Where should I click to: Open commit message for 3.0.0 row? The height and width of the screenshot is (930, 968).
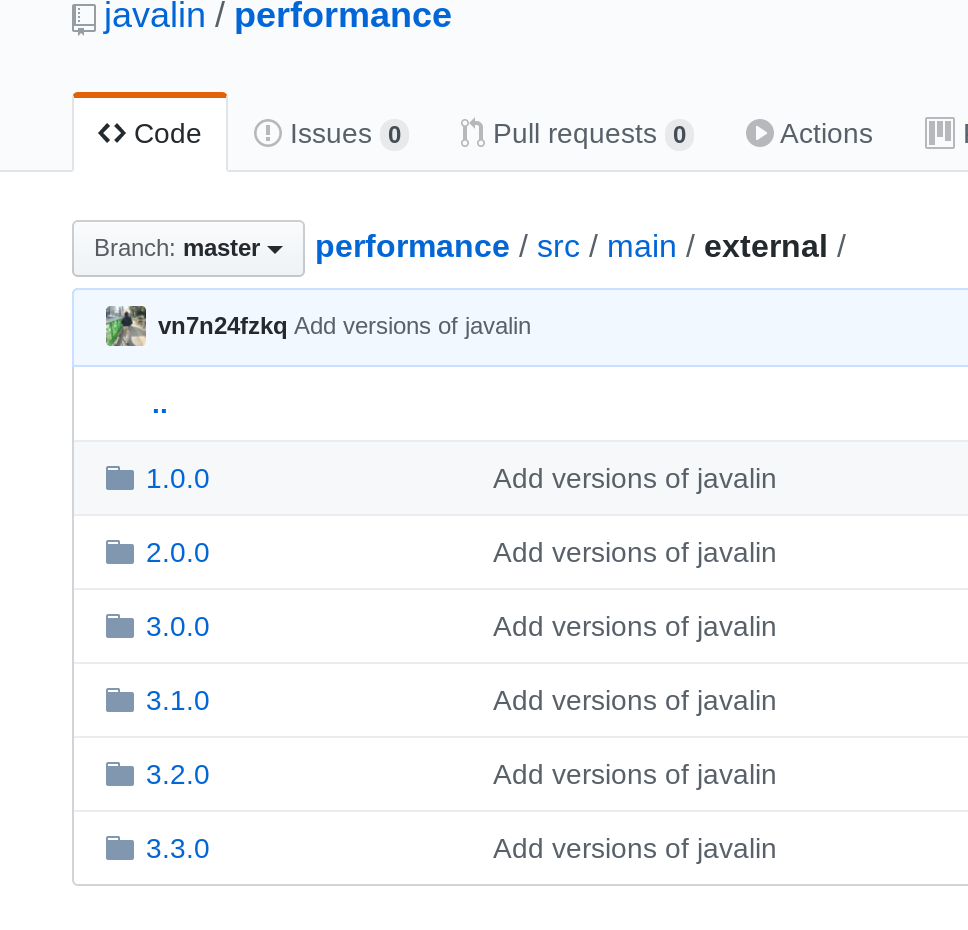pos(635,627)
